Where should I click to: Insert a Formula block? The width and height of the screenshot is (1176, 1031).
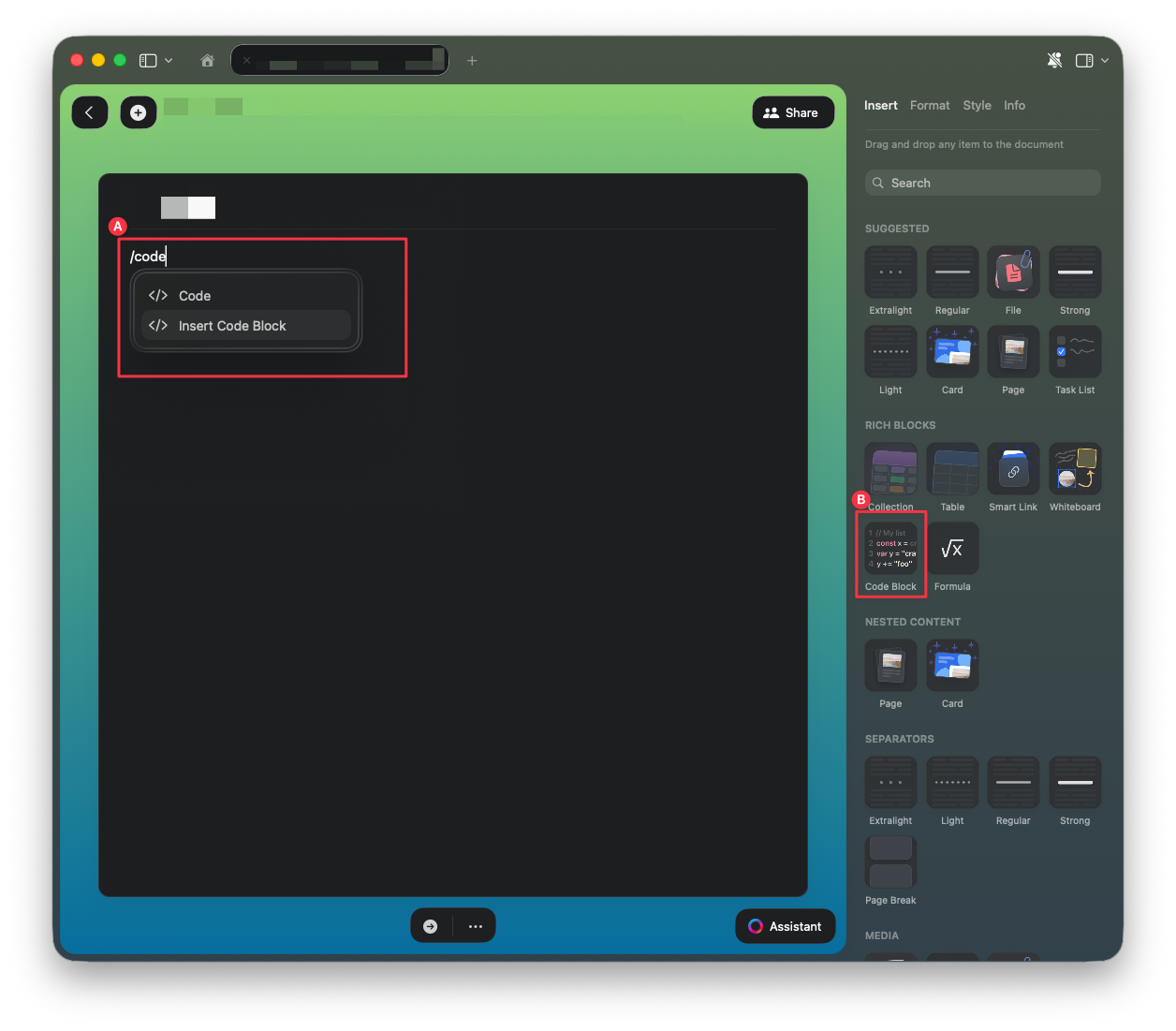[x=952, y=549]
